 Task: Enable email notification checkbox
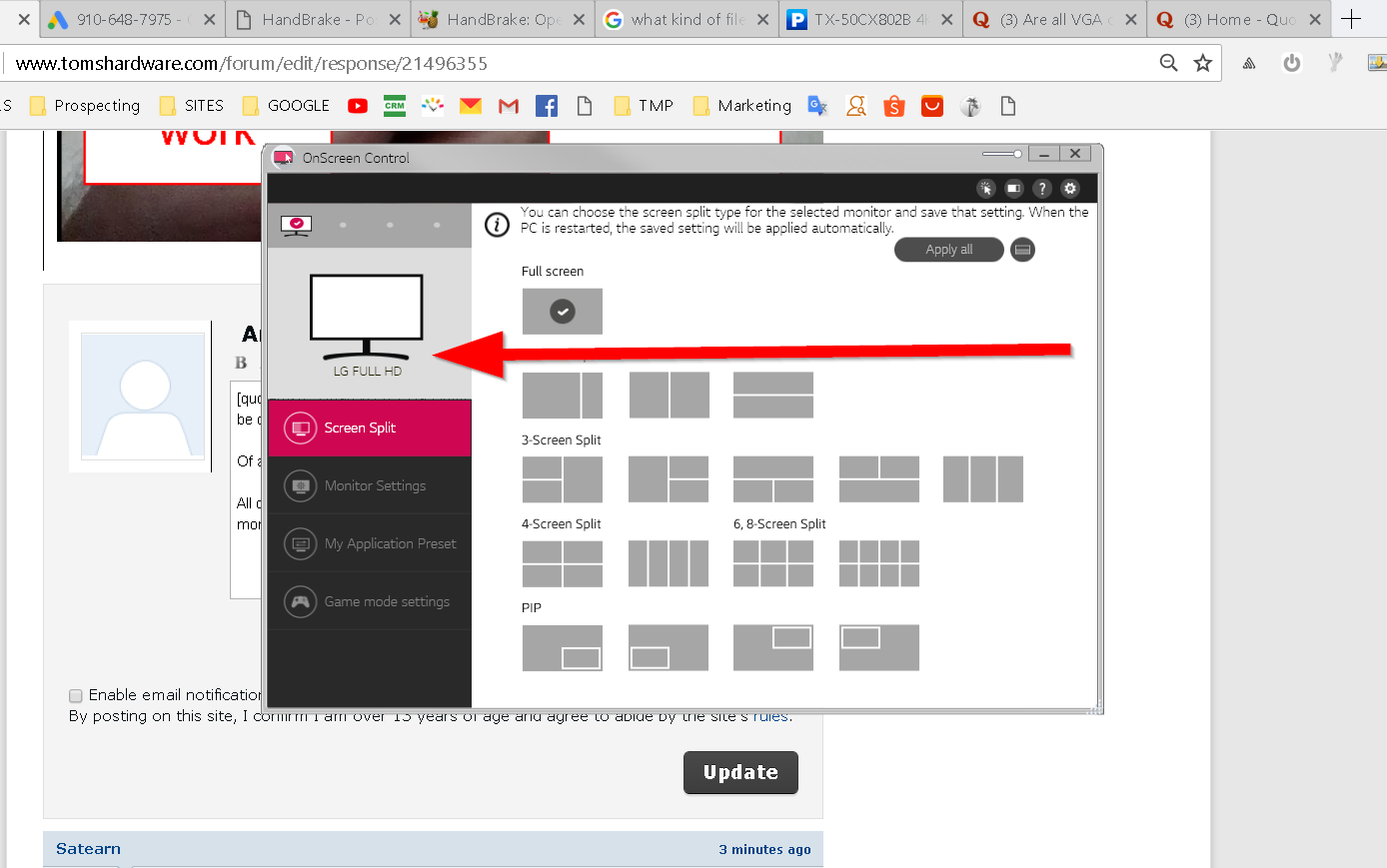76,695
